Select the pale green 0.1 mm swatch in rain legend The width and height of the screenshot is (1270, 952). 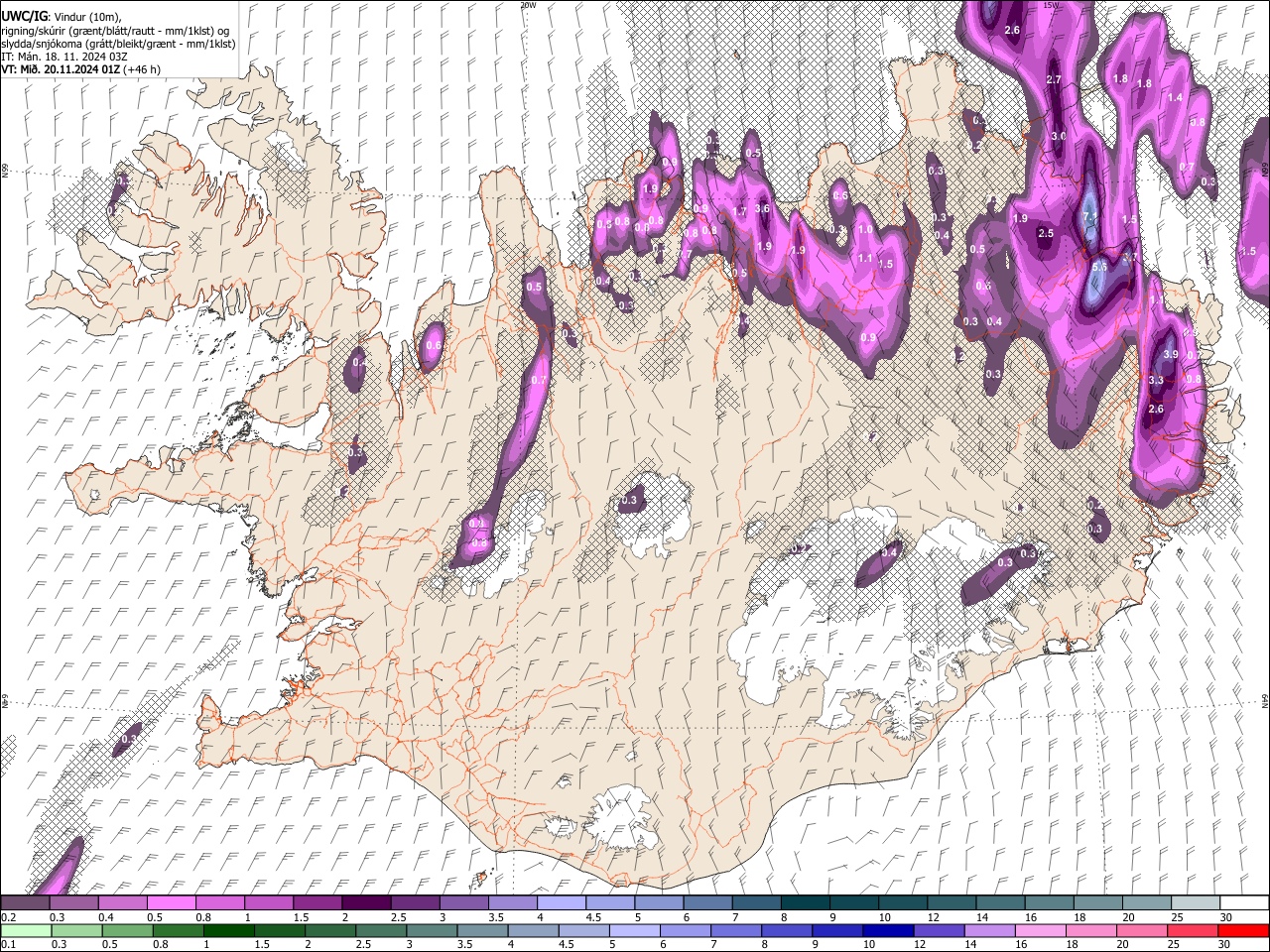click(27, 931)
